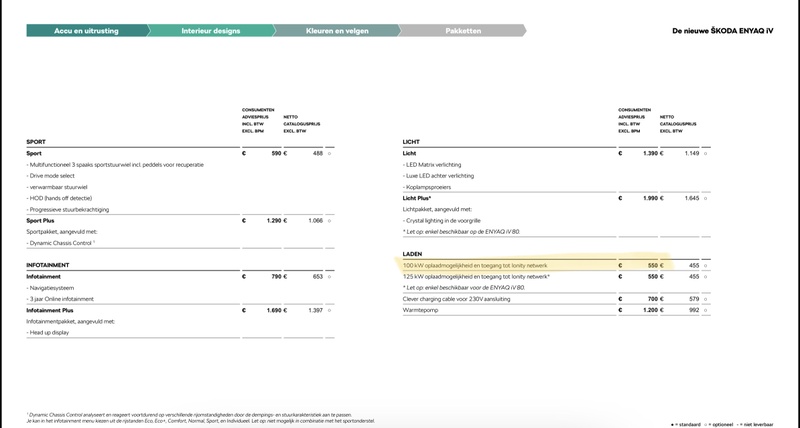Click Licht Plus price 1.990
Viewport: 800px width, 428px height.
[x=651, y=198]
